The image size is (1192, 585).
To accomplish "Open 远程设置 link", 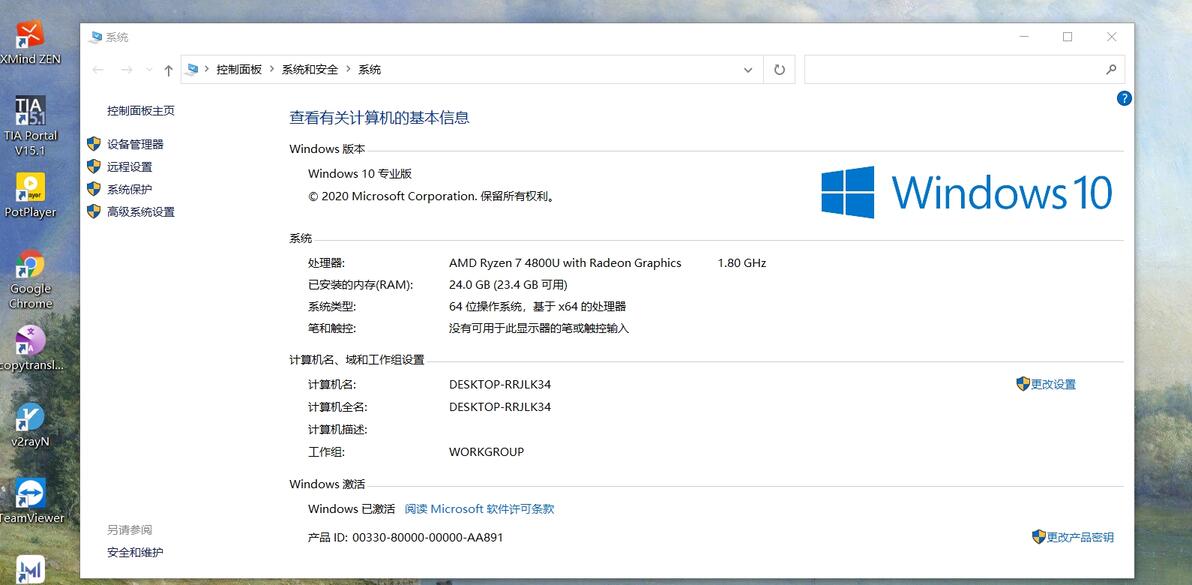I will [129, 167].
